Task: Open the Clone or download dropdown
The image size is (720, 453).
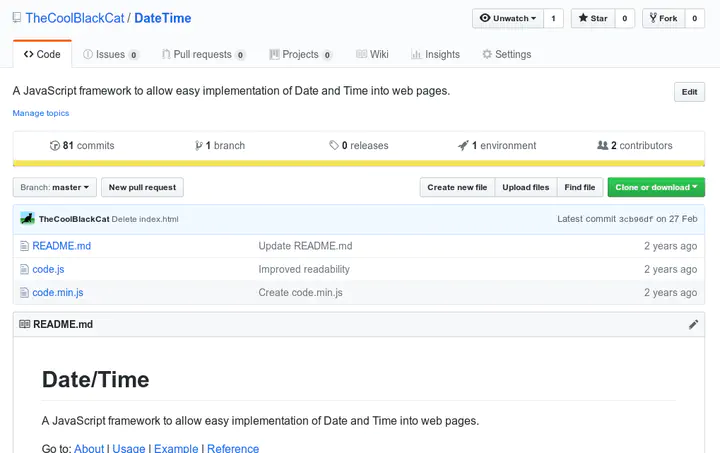Action: coord(656,187)
